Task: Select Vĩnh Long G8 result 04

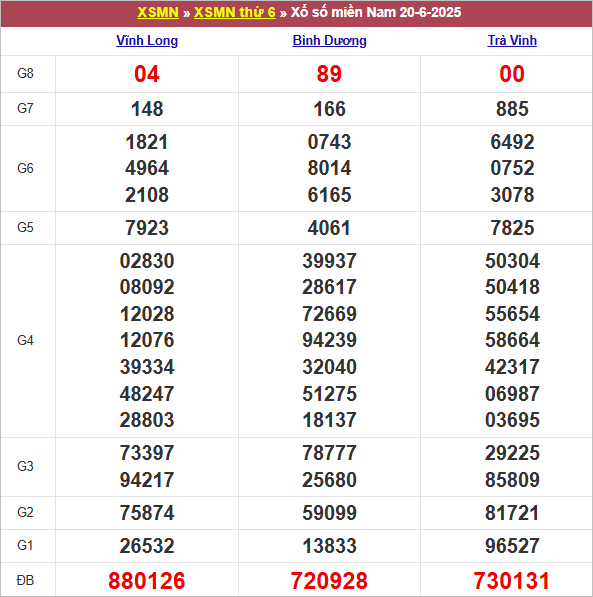Action: [147, 74]
